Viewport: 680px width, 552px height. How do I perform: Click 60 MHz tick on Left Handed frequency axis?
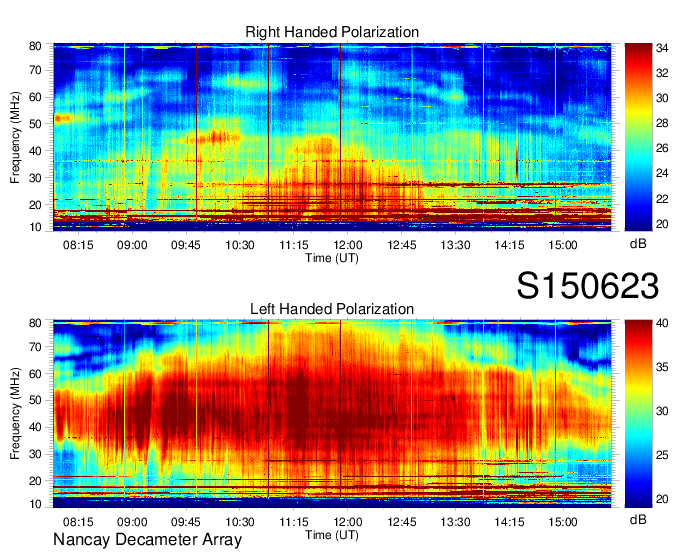coord(35,374)
